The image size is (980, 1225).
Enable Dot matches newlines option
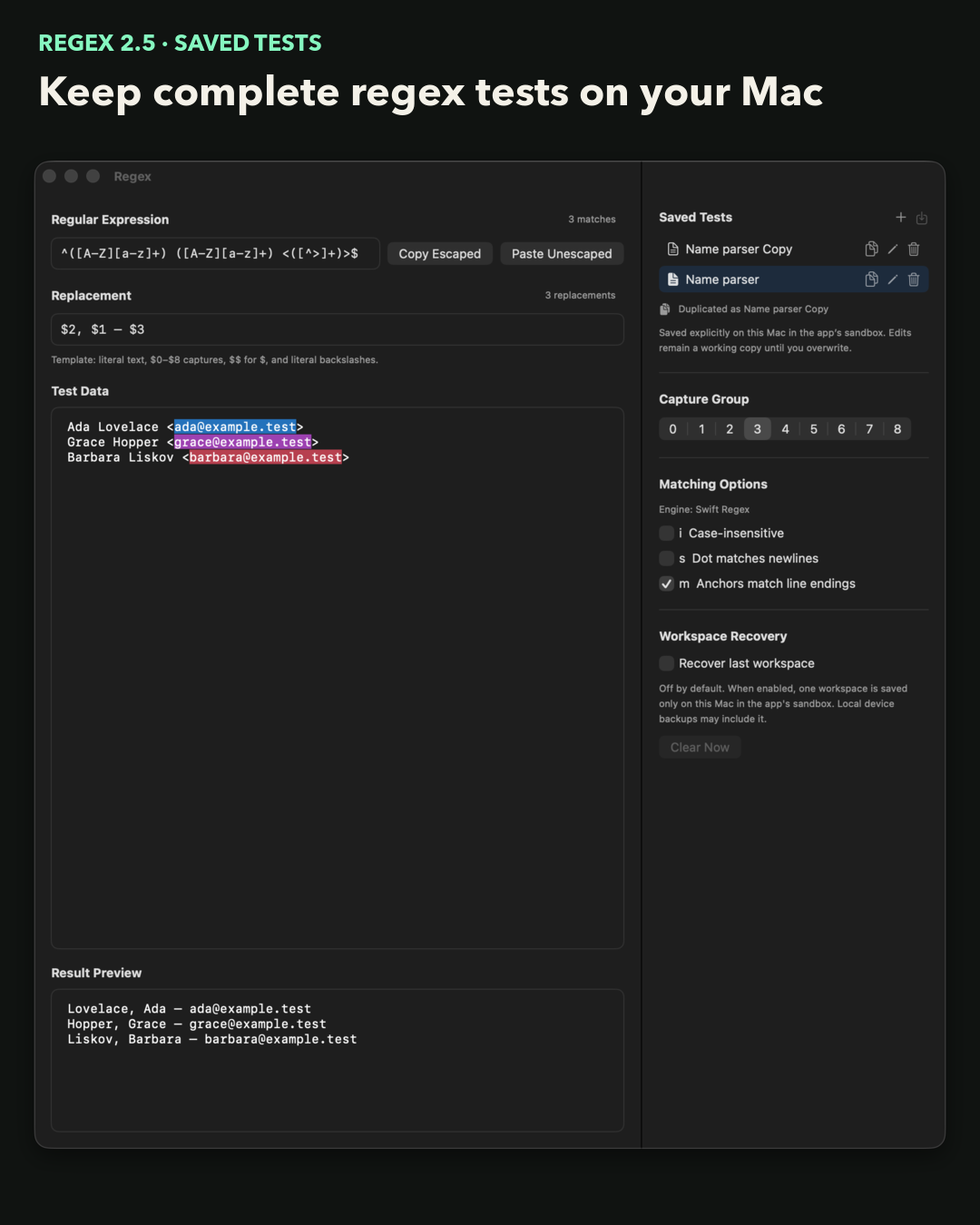click(667, 559)
